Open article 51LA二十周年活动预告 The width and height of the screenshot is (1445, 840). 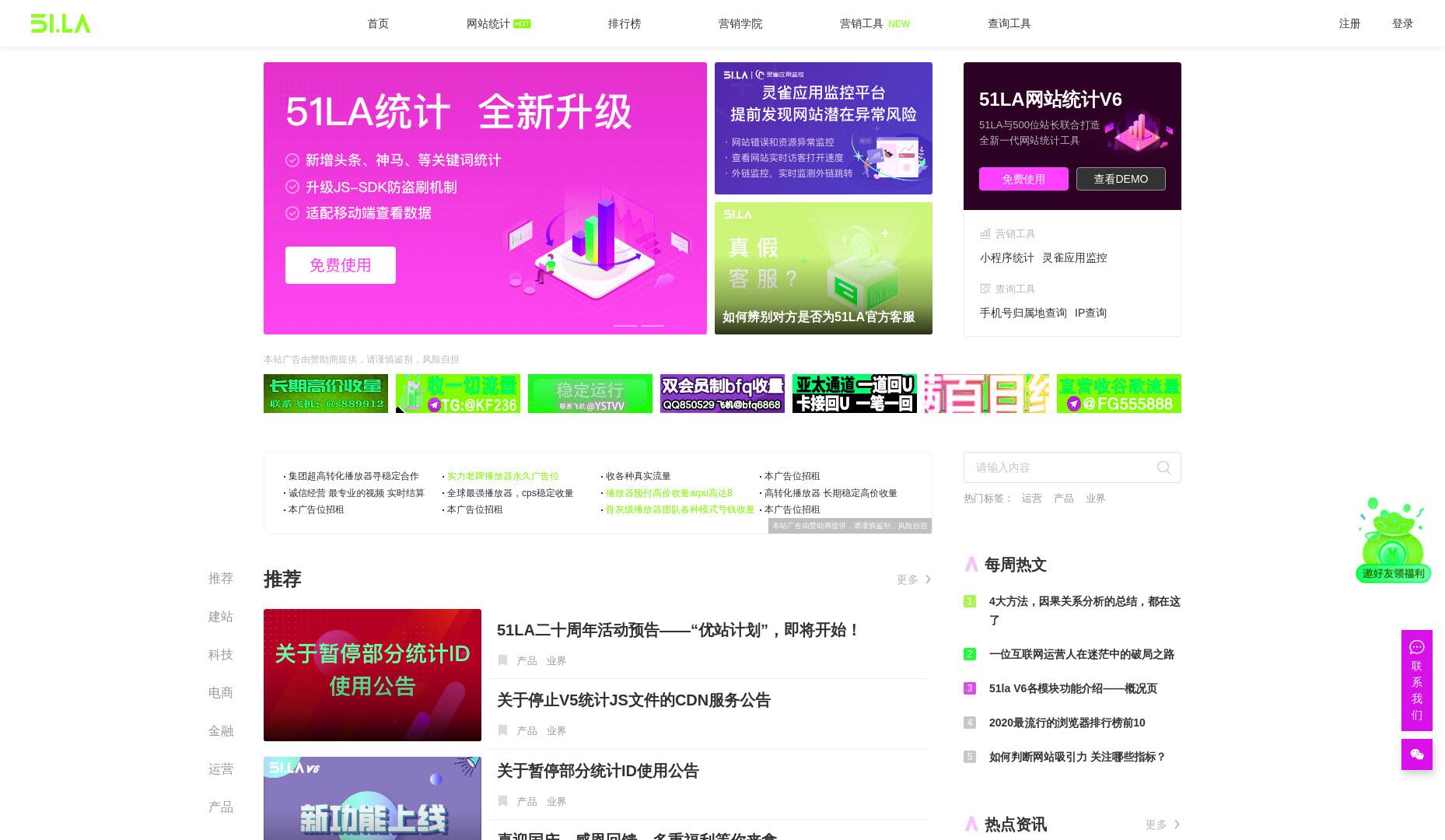coord(677,630)
